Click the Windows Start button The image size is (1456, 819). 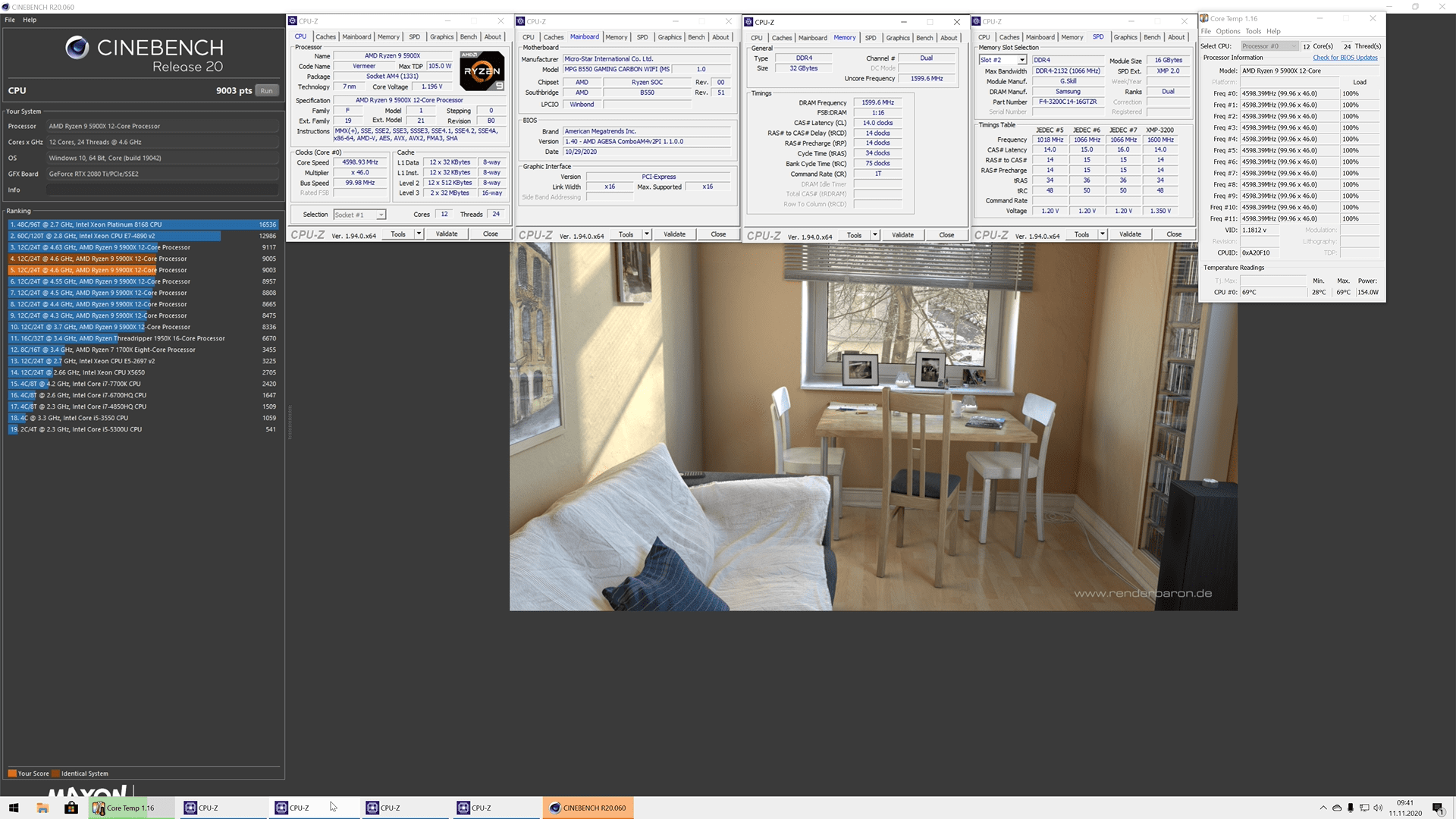coord(14,808)
